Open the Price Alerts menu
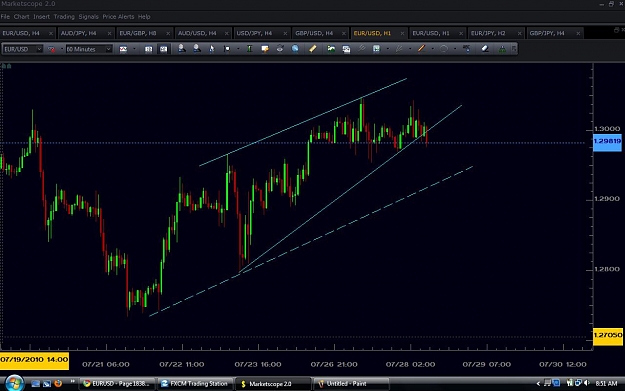 point(118,17)
